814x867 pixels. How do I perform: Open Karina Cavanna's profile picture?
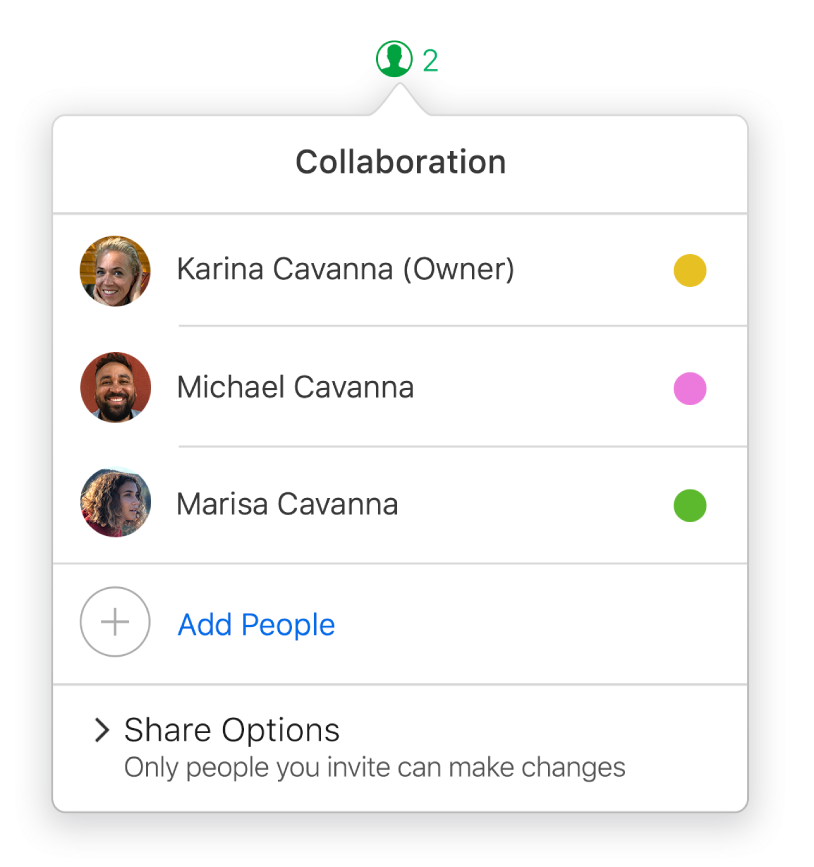[114, 270]
